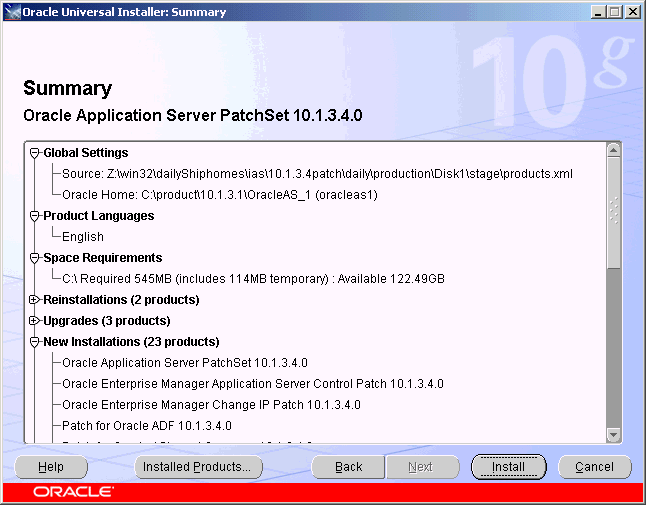
Task: Select the Product Languages heading
Action: 99,216
